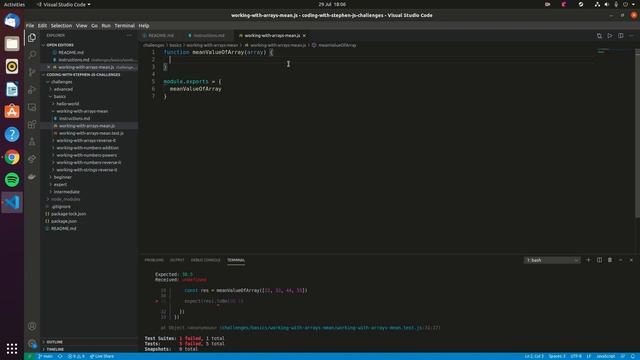Collapse the challenges folder
The height and width of the screenshot is (360, 640).
61,82
